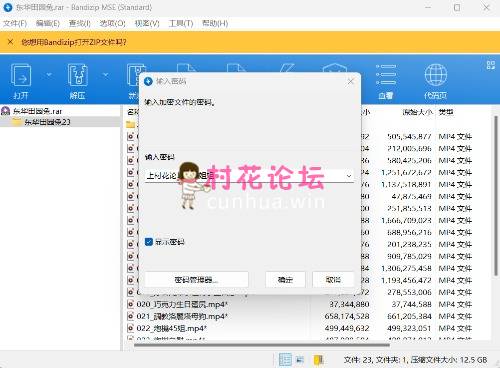Toggle the 显示密码 show password checkbox

149,242
